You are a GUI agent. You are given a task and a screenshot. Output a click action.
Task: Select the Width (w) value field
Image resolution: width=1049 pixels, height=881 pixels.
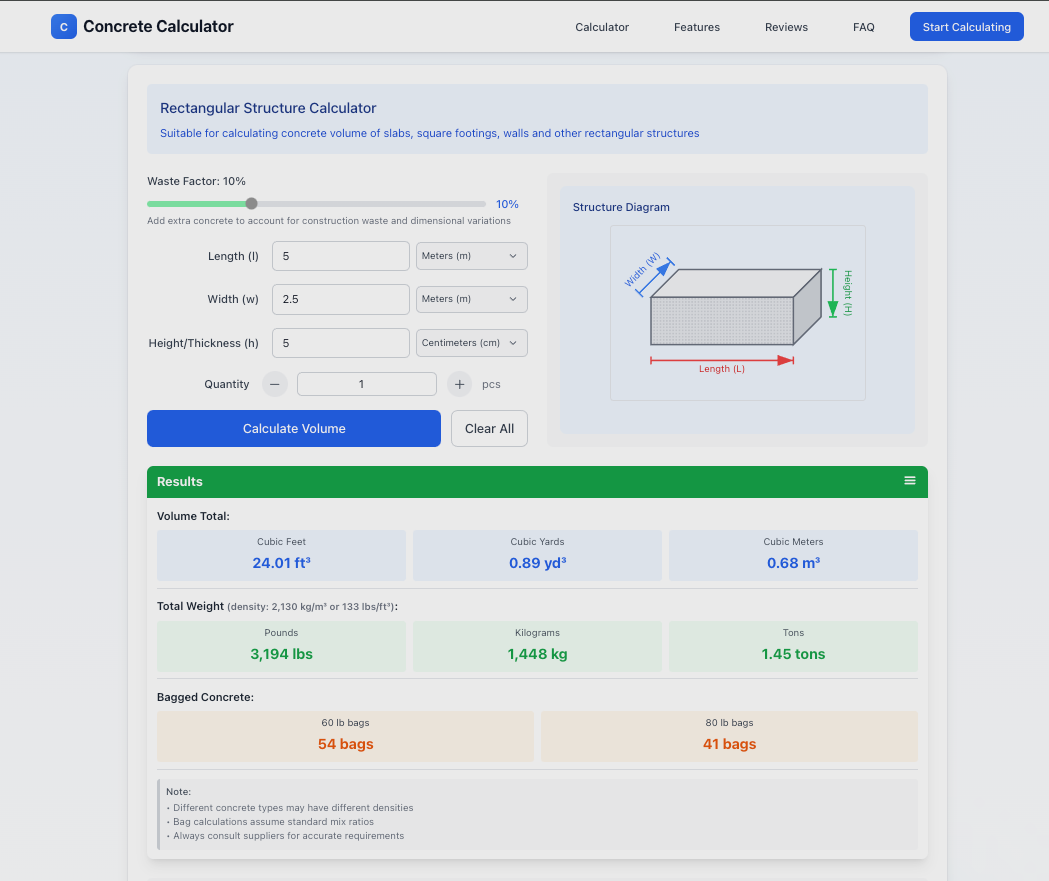[340, 299]
